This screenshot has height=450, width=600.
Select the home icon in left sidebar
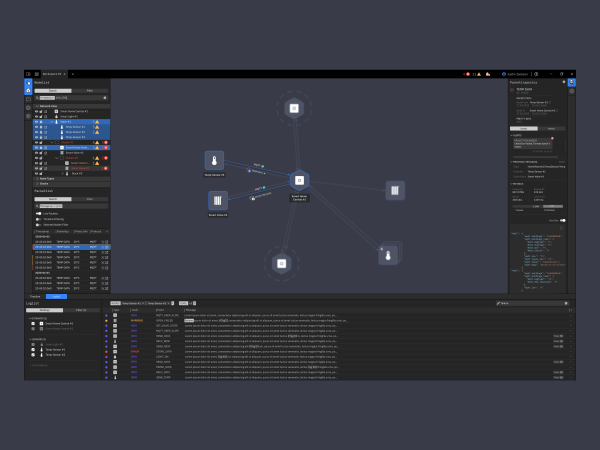pyautogui.click(x=28, y=91)
